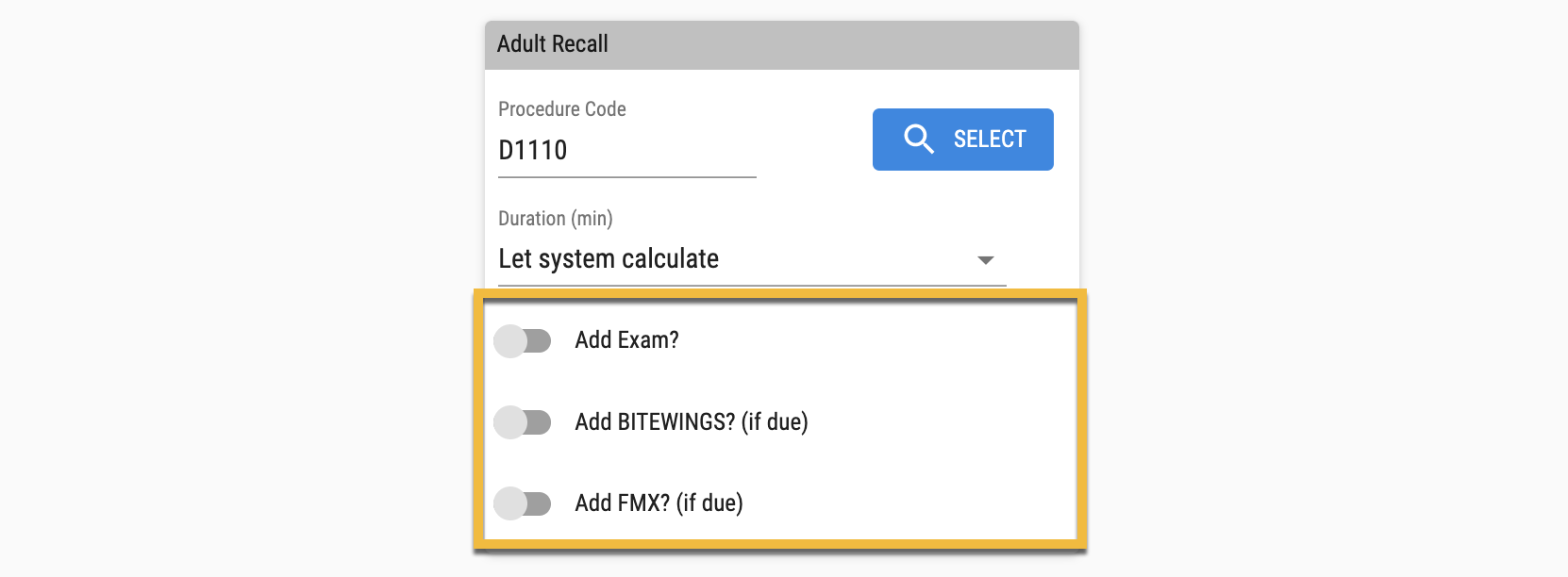1568x577 pixels.
Task: Click the SELECT text on the search button
Action: coord(990,140)
